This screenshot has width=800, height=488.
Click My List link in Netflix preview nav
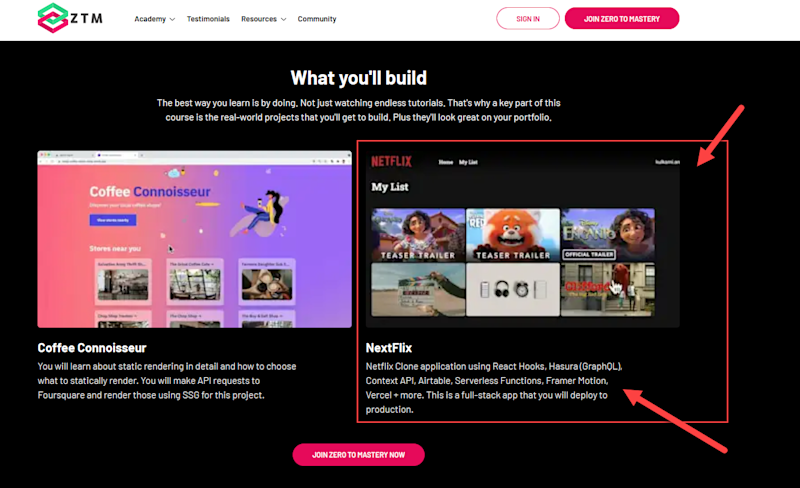(468, 162)
